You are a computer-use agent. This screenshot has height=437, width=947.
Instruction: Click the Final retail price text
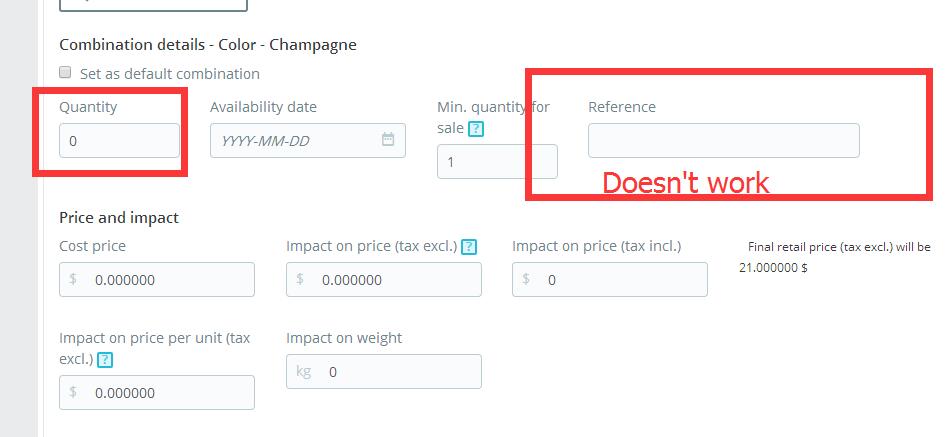(x=835, y=257)
